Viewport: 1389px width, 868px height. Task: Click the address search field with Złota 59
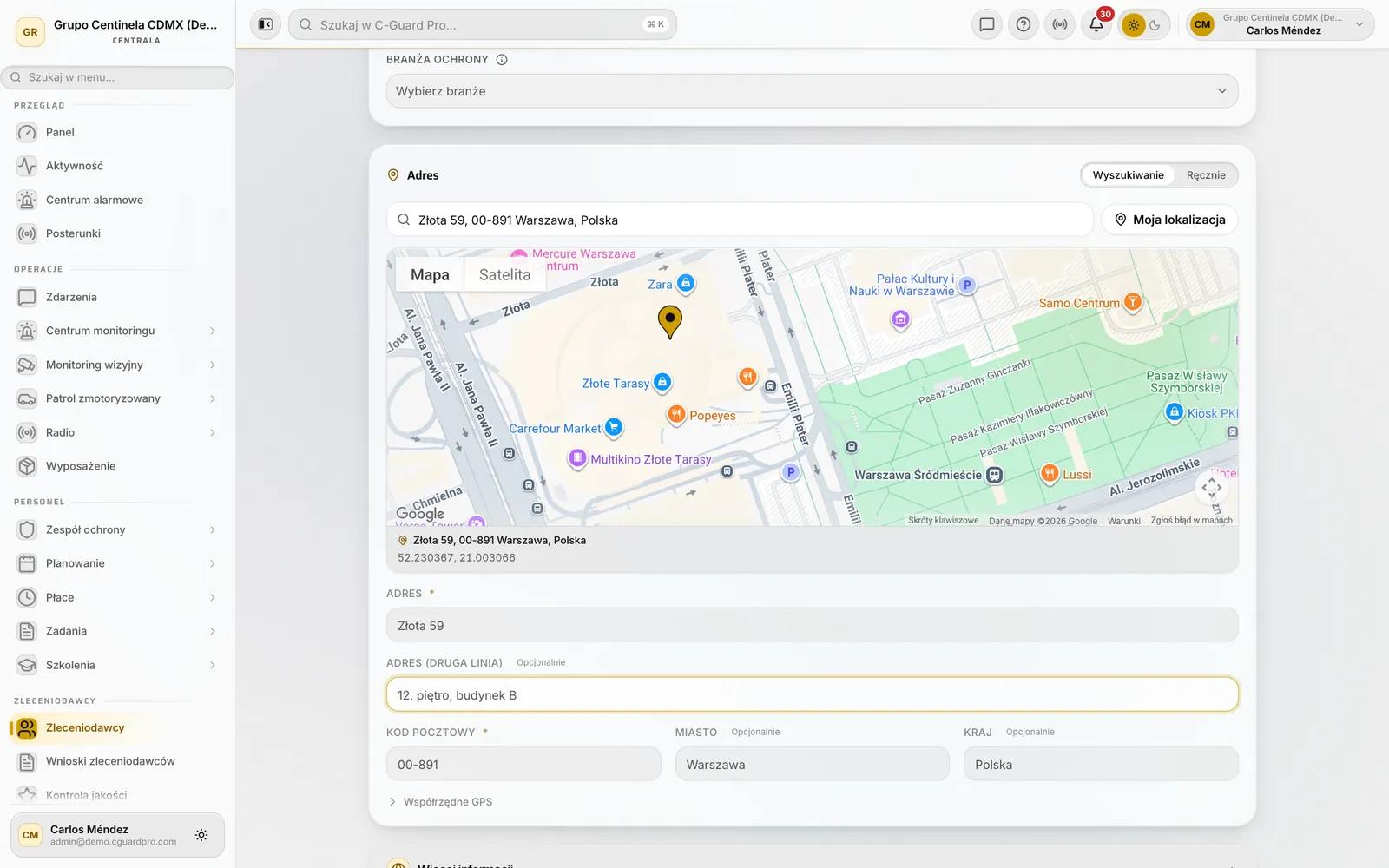tap(740, 220)
